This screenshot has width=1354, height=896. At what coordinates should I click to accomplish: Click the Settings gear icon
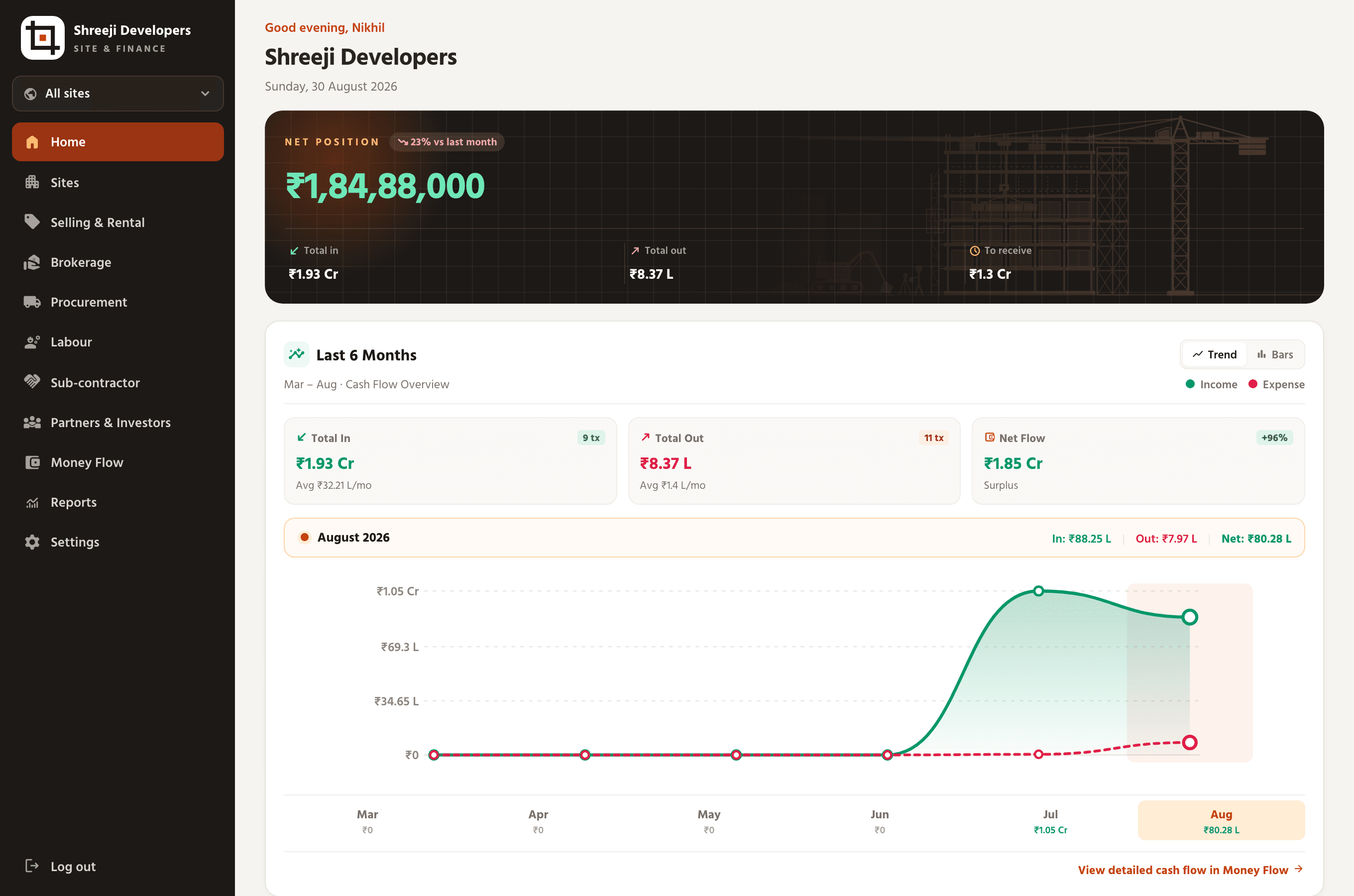pyautogui.click(x=32, y=542)
